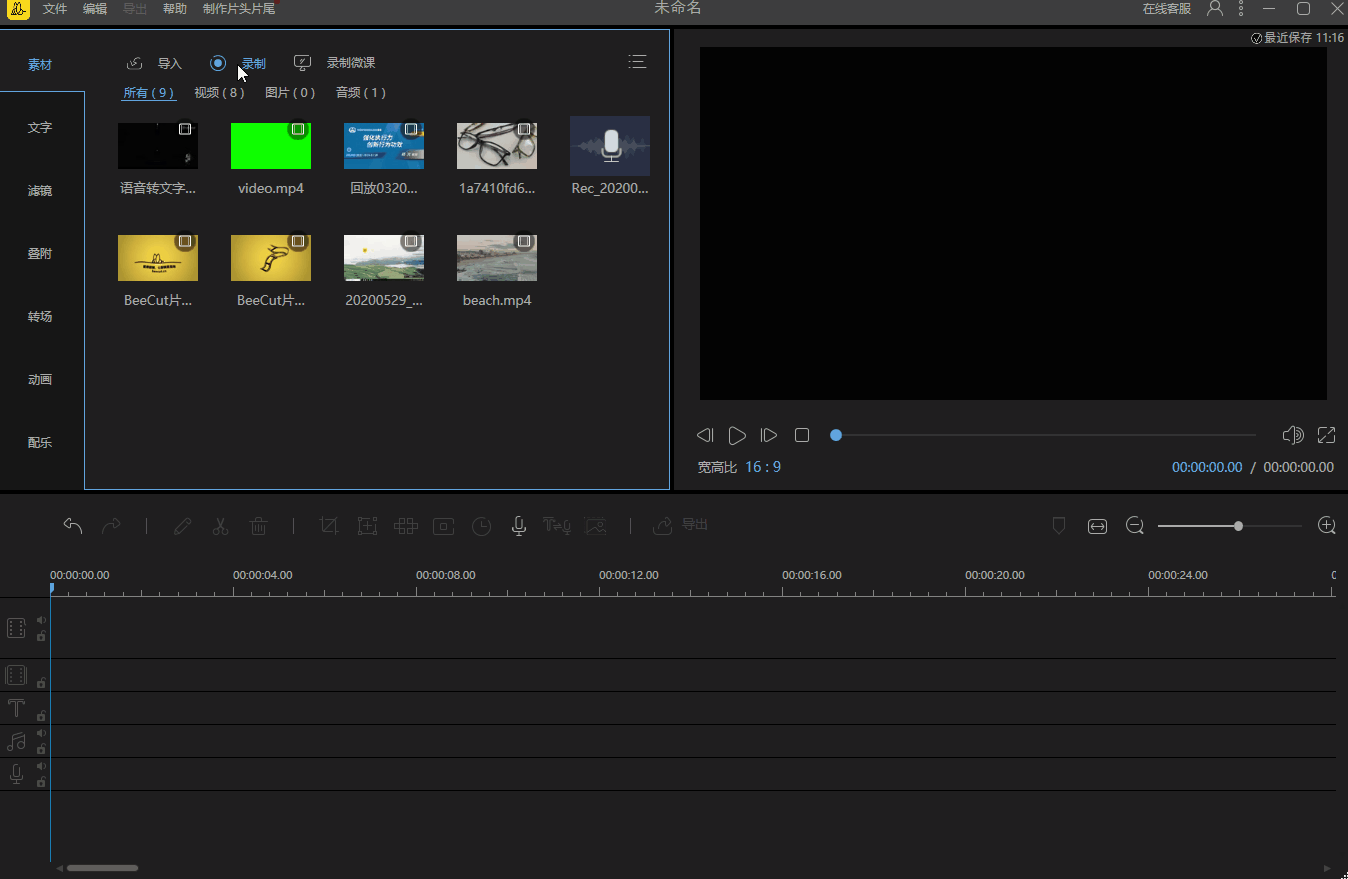The image size is (1348, 879).
Task: Zoom in timeline with plus magnifier
Action: 1327,526
